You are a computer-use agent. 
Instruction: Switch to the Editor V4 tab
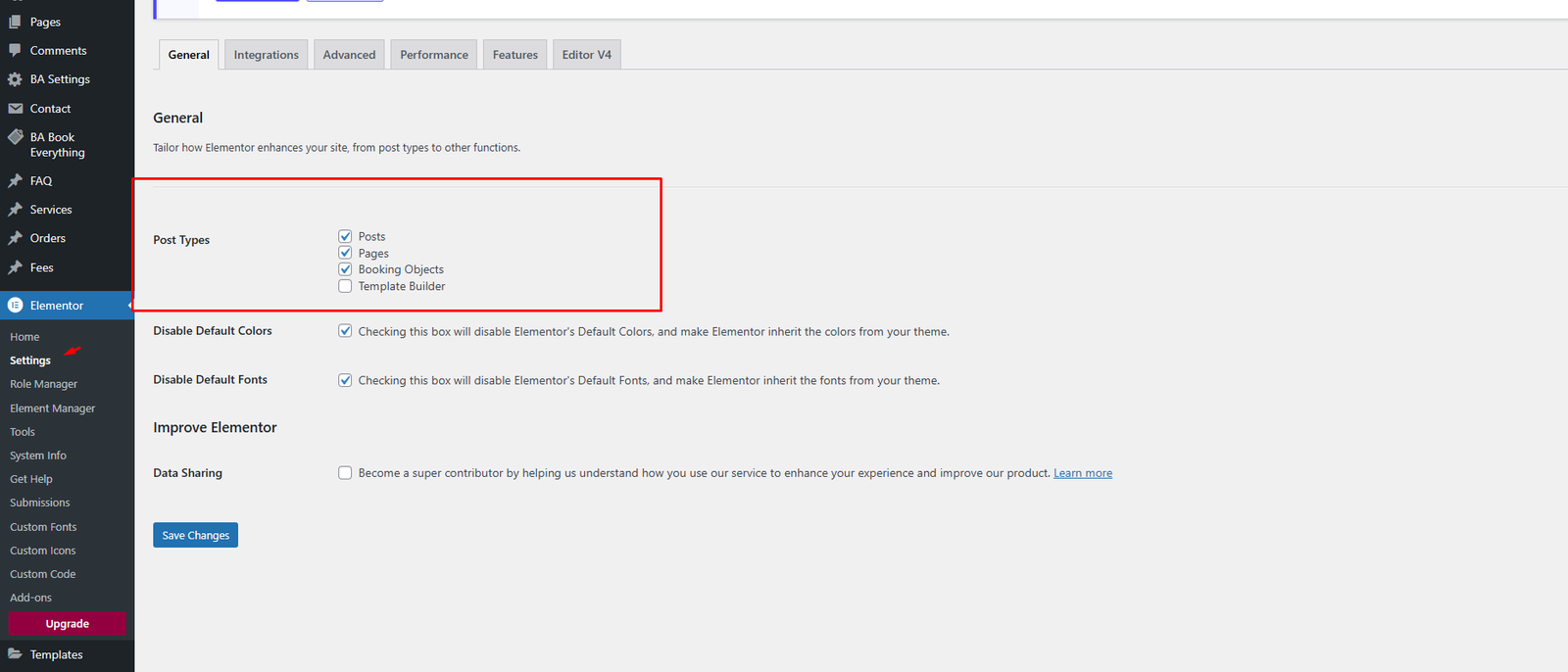tap(586, 55)
